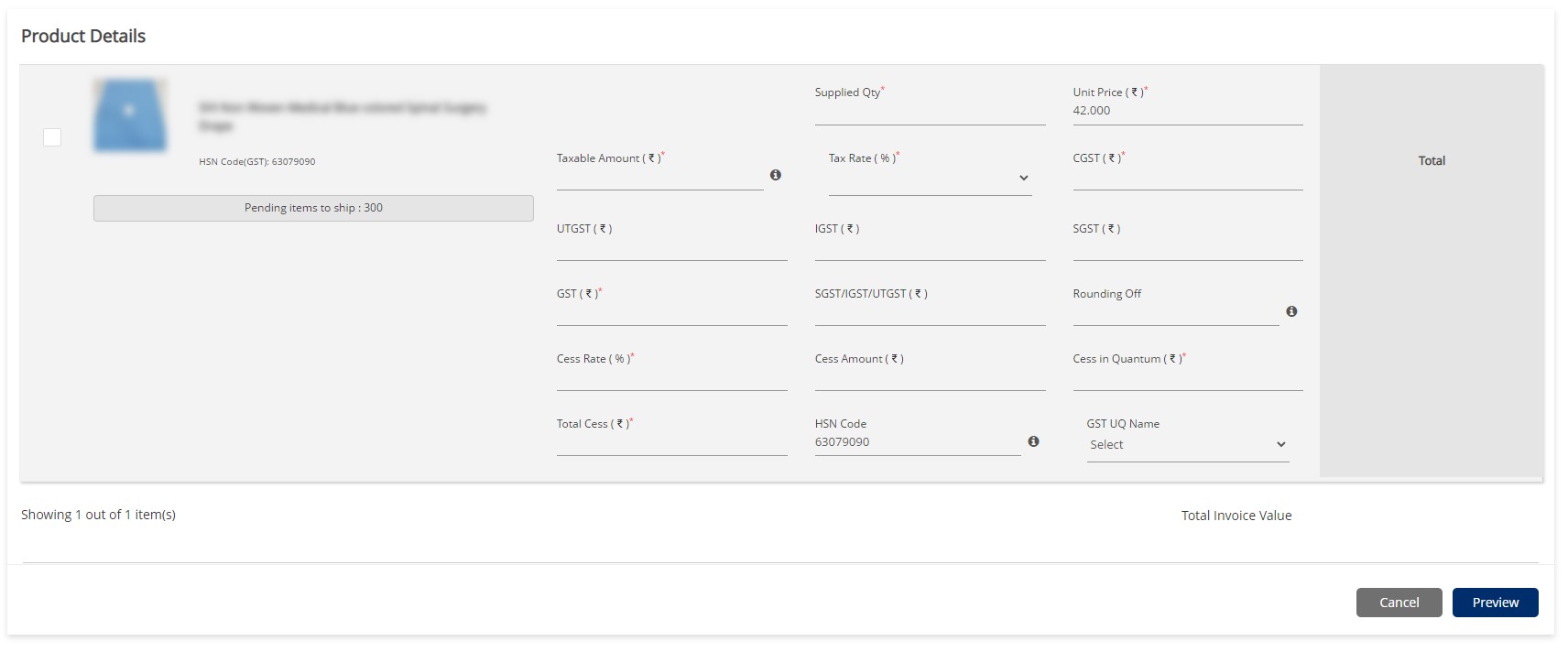This screenshot has width=1568, height=652.
Task: Select the Taxable Amount input field
Action: (659, 178)
